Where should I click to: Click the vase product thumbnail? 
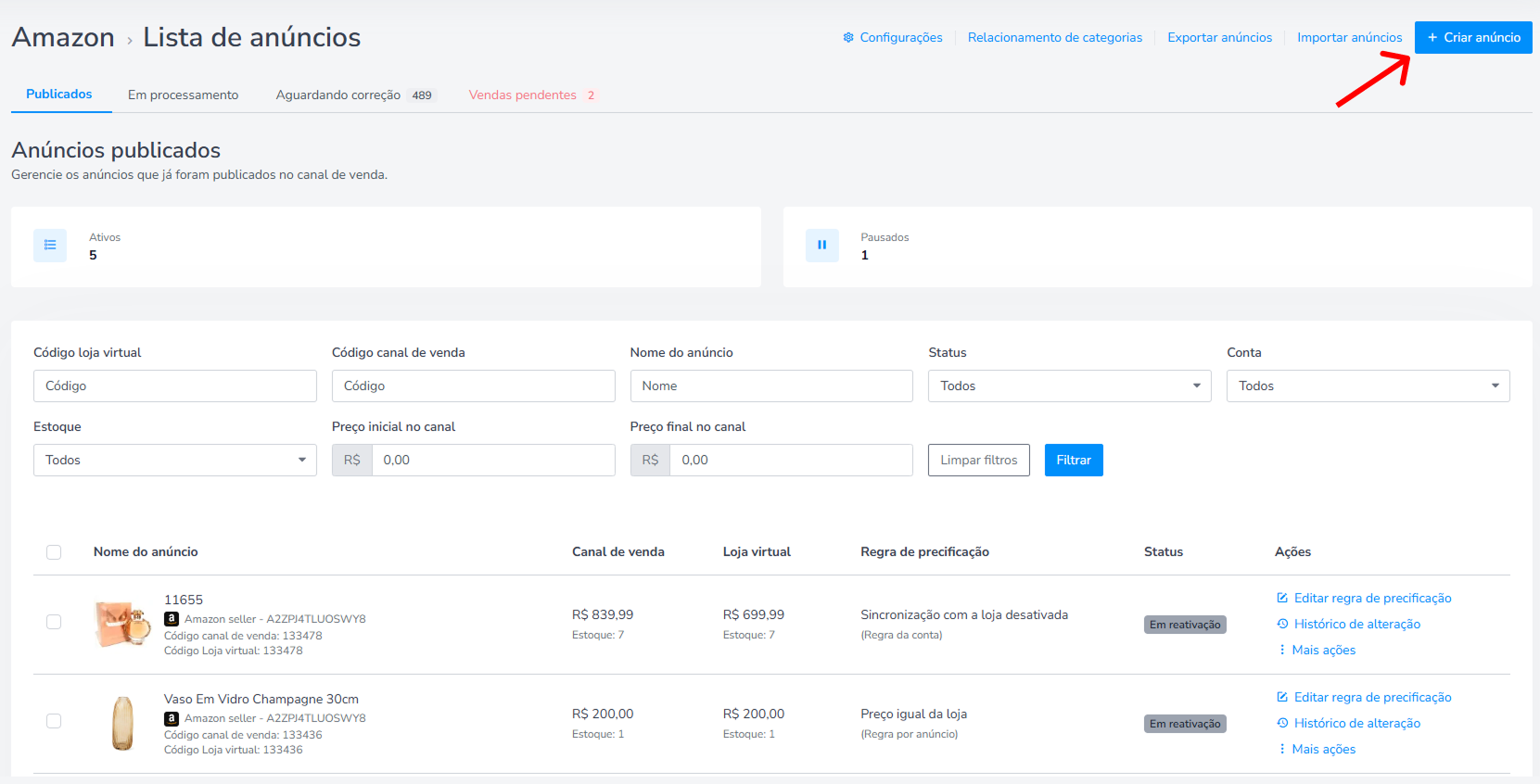122,723
